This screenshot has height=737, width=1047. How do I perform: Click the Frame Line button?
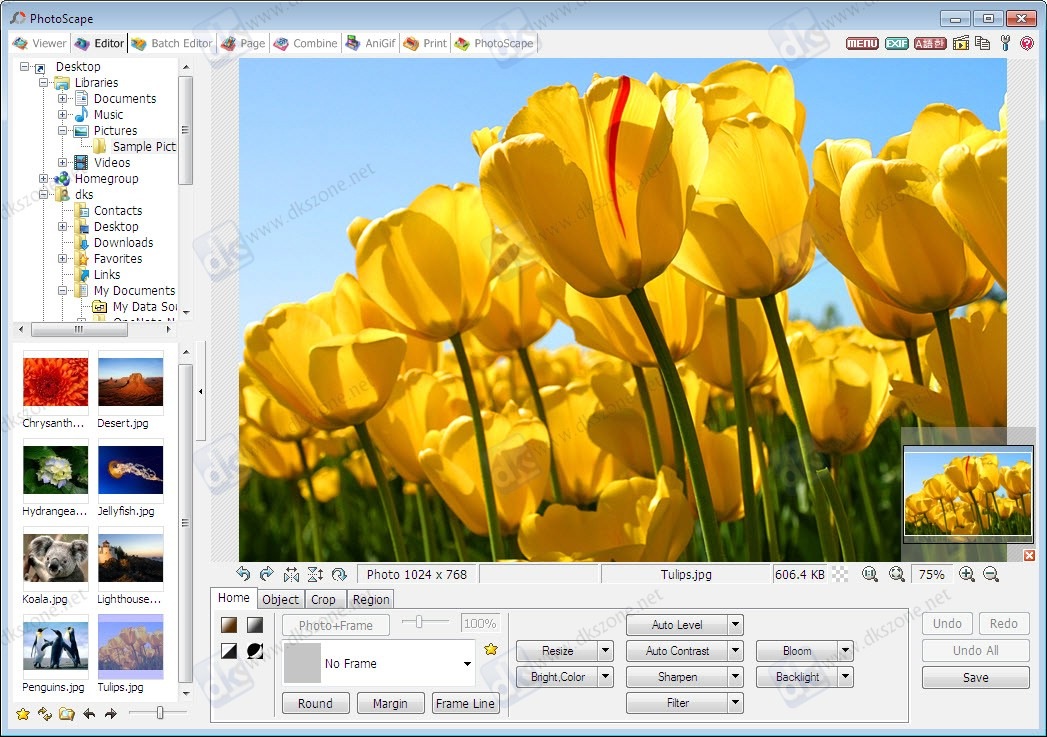465,703
